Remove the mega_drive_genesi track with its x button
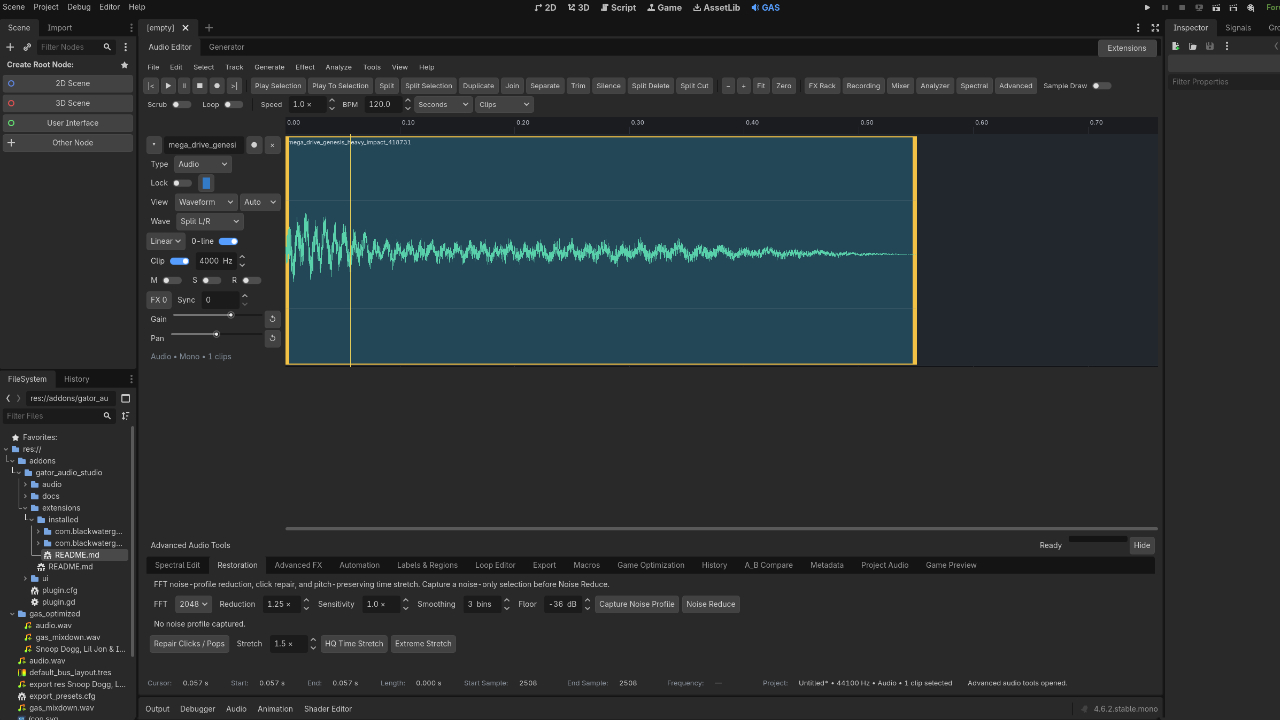Screen dimensions: 1280x720 272,145
